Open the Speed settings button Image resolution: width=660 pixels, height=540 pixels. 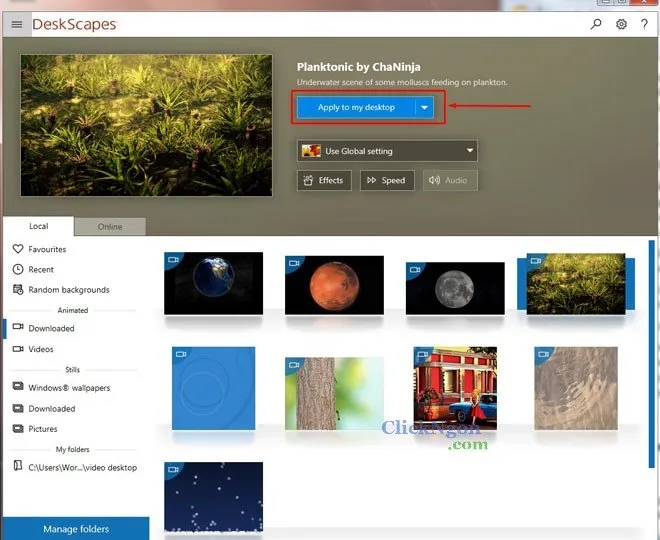386,181
